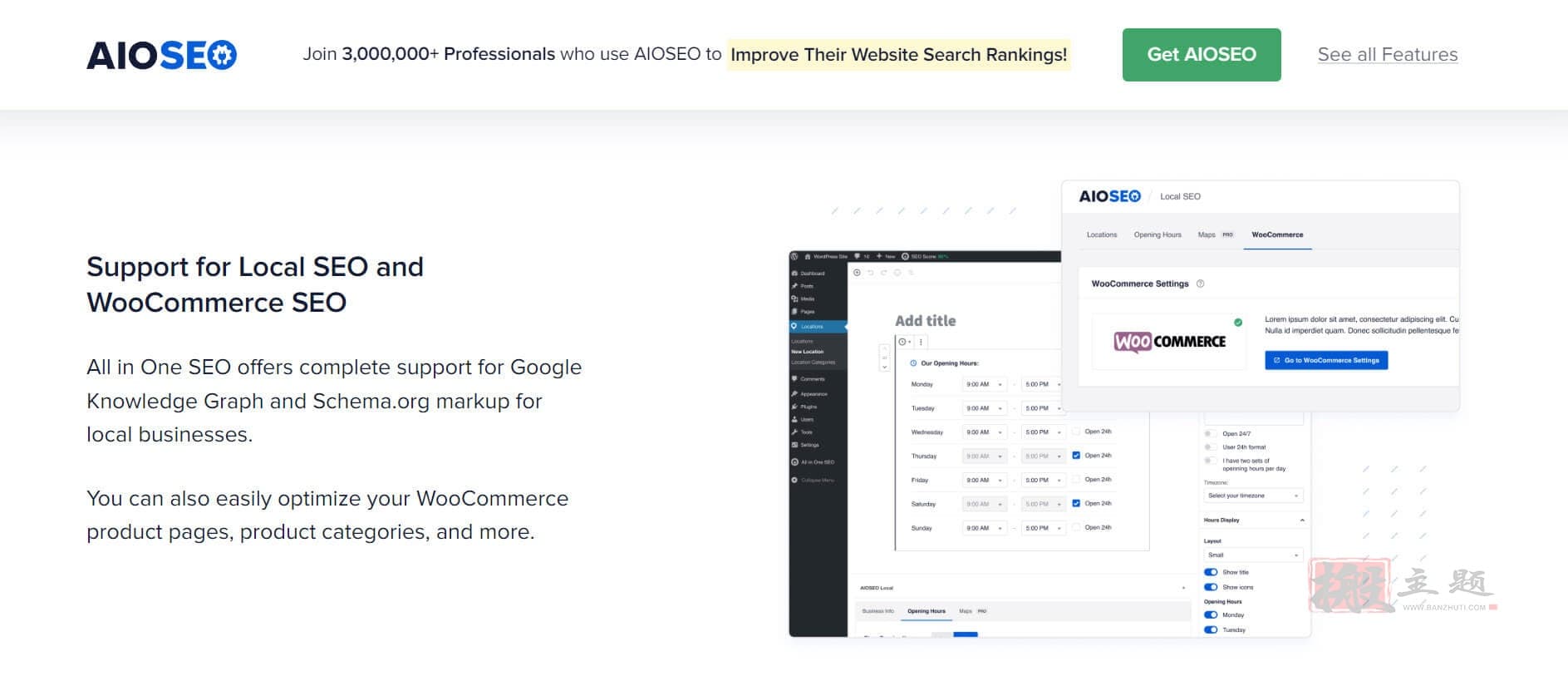
Task: Open the Monday opening time dropdown
Action: point(985,384)
